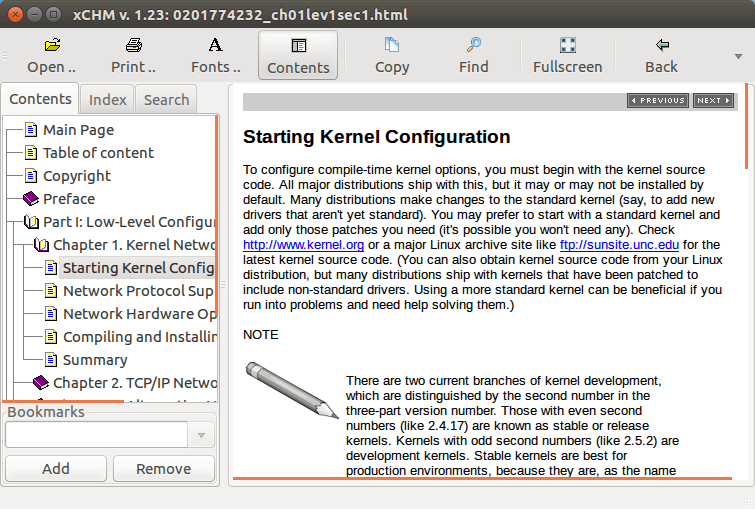Image resolution: width=755 pixels, height=509 pixels.
Task: Click the Add bookmark button
Action: tap(56, 468)
